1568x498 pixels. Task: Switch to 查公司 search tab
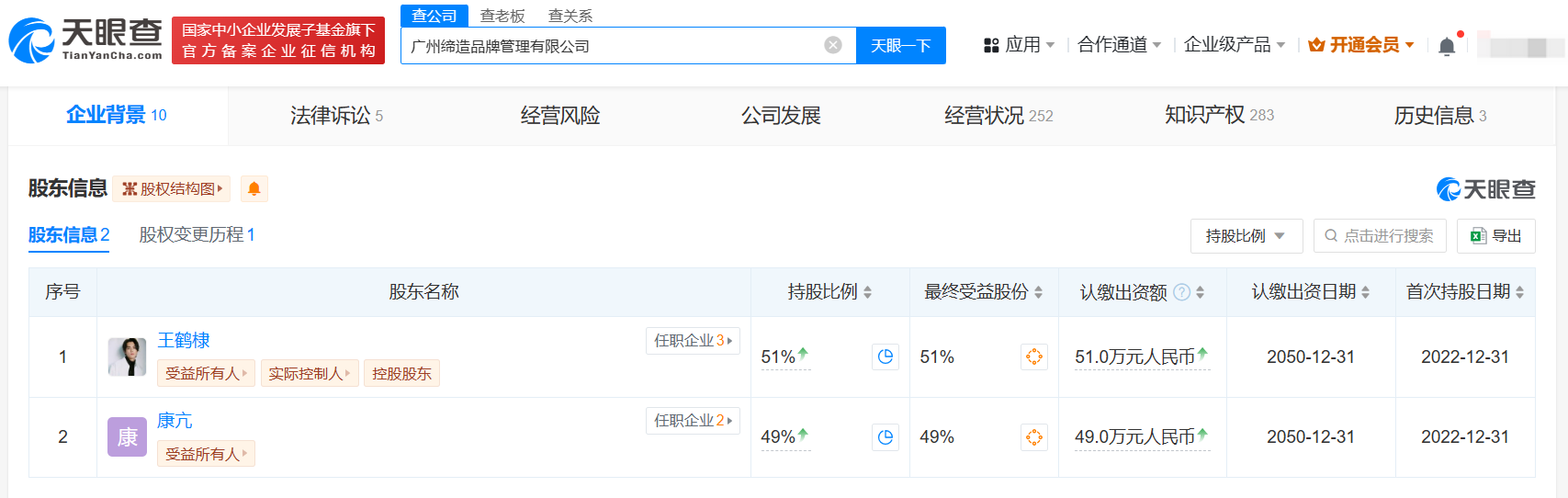434,16
